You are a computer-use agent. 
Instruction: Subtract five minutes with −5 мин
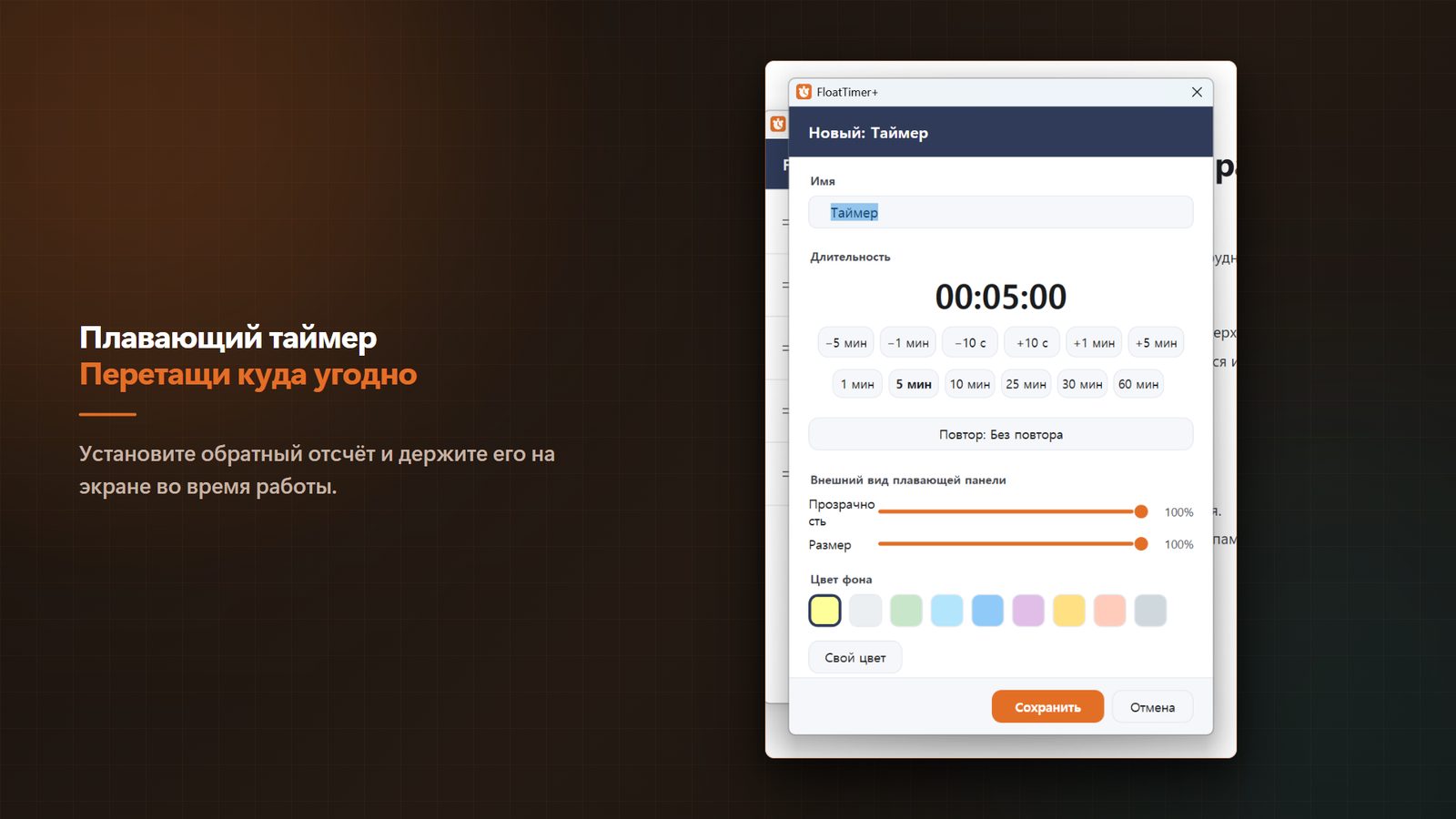tap(846, 343)
